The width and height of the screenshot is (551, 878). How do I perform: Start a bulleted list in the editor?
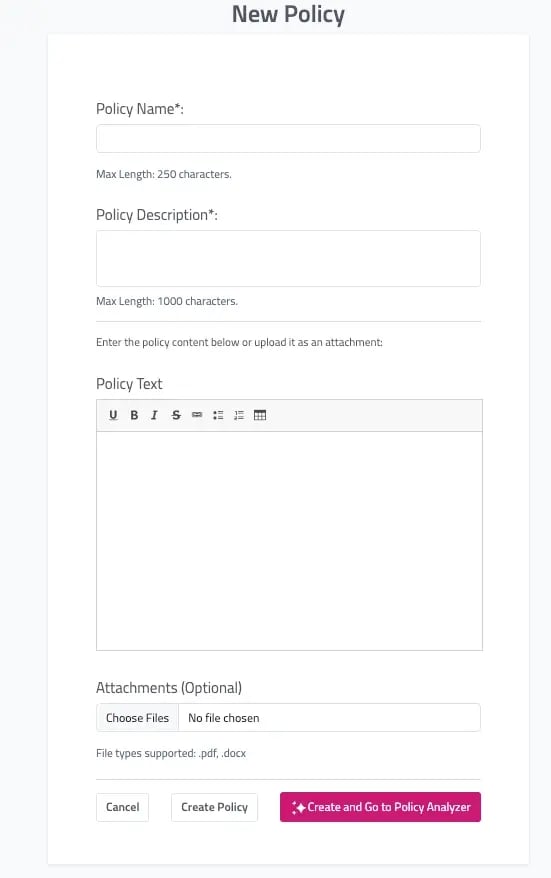218,415
